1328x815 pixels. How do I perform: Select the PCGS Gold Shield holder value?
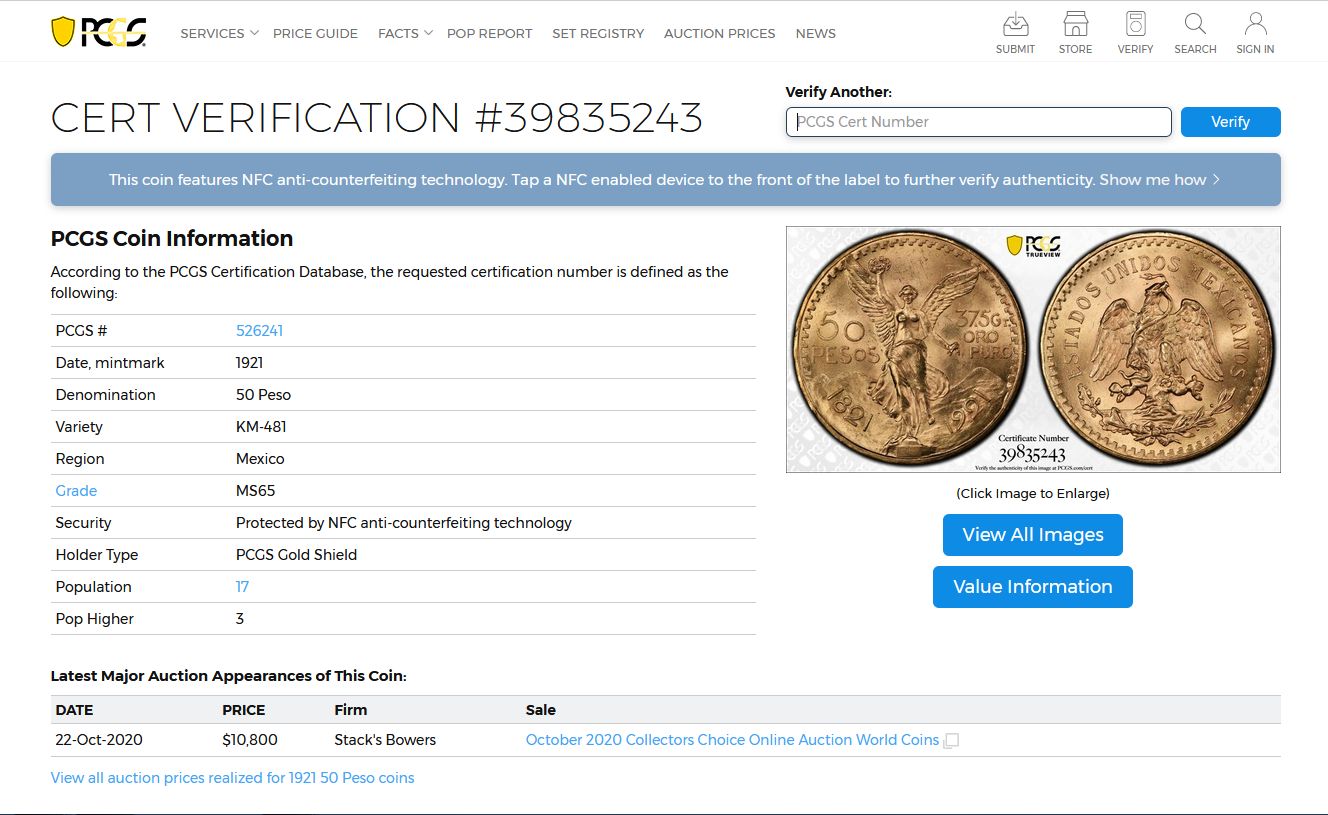pyautogui.click(x=296, y=555)
